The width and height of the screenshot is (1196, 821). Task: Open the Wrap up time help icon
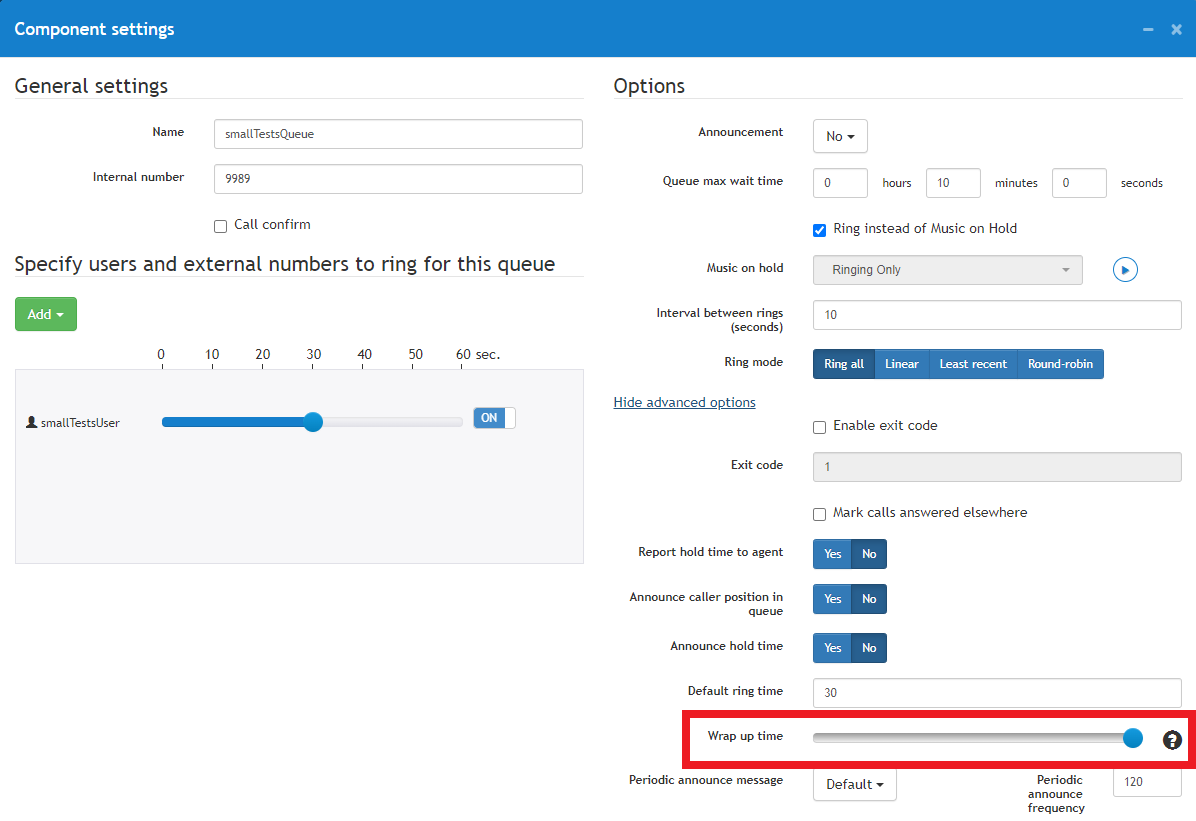pos(1172,739)
